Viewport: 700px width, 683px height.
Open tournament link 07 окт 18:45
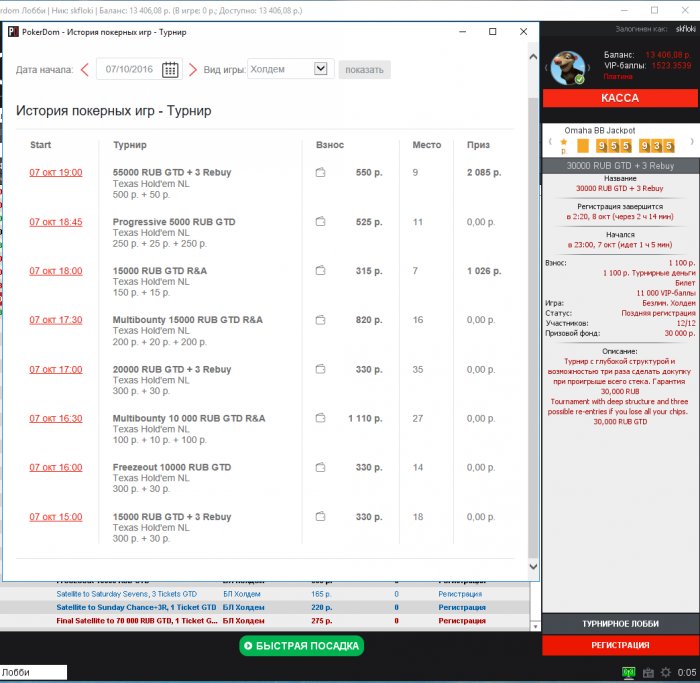[56, 222]
